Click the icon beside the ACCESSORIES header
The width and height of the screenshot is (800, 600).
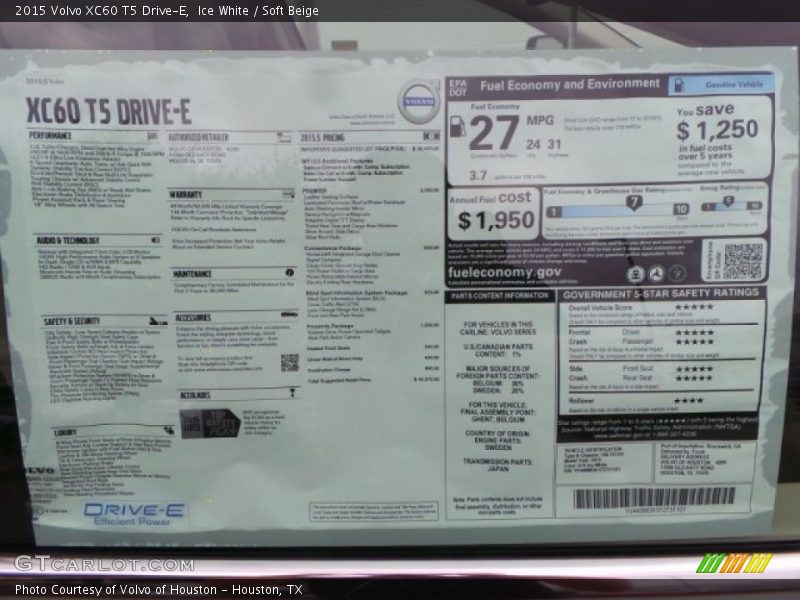click(x=289, y=315)
